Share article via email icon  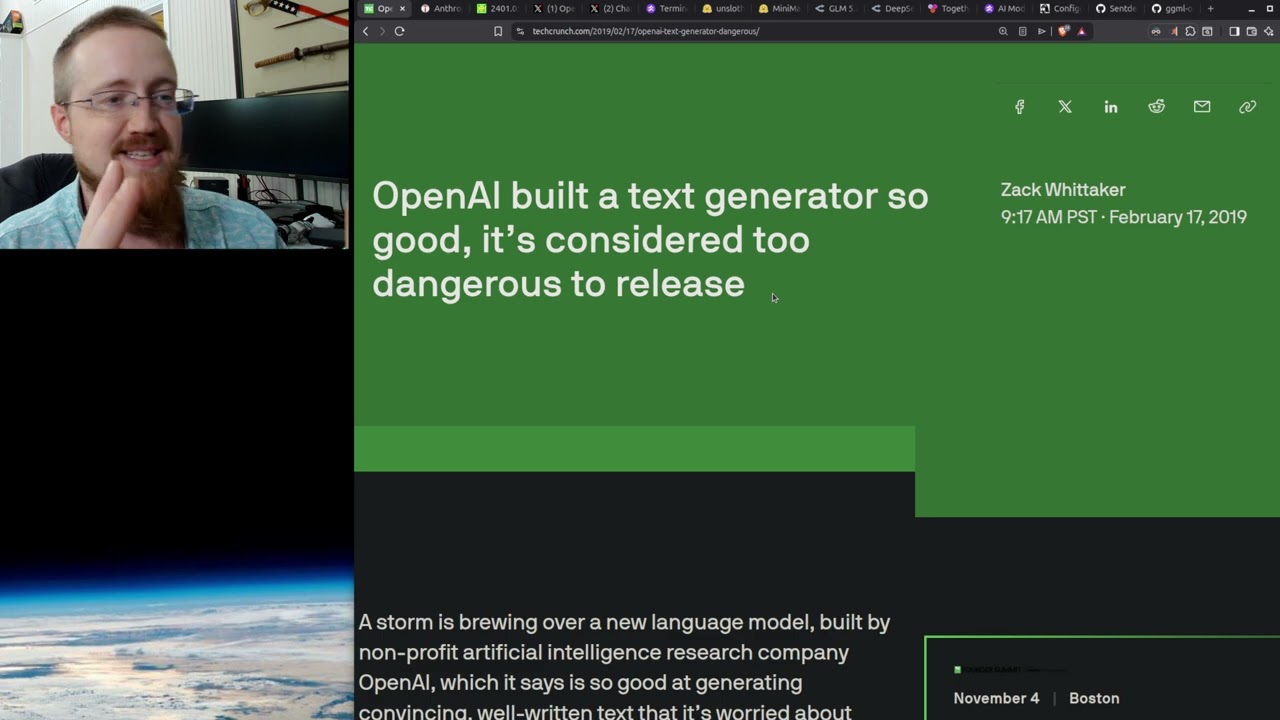coord(1202,107)
